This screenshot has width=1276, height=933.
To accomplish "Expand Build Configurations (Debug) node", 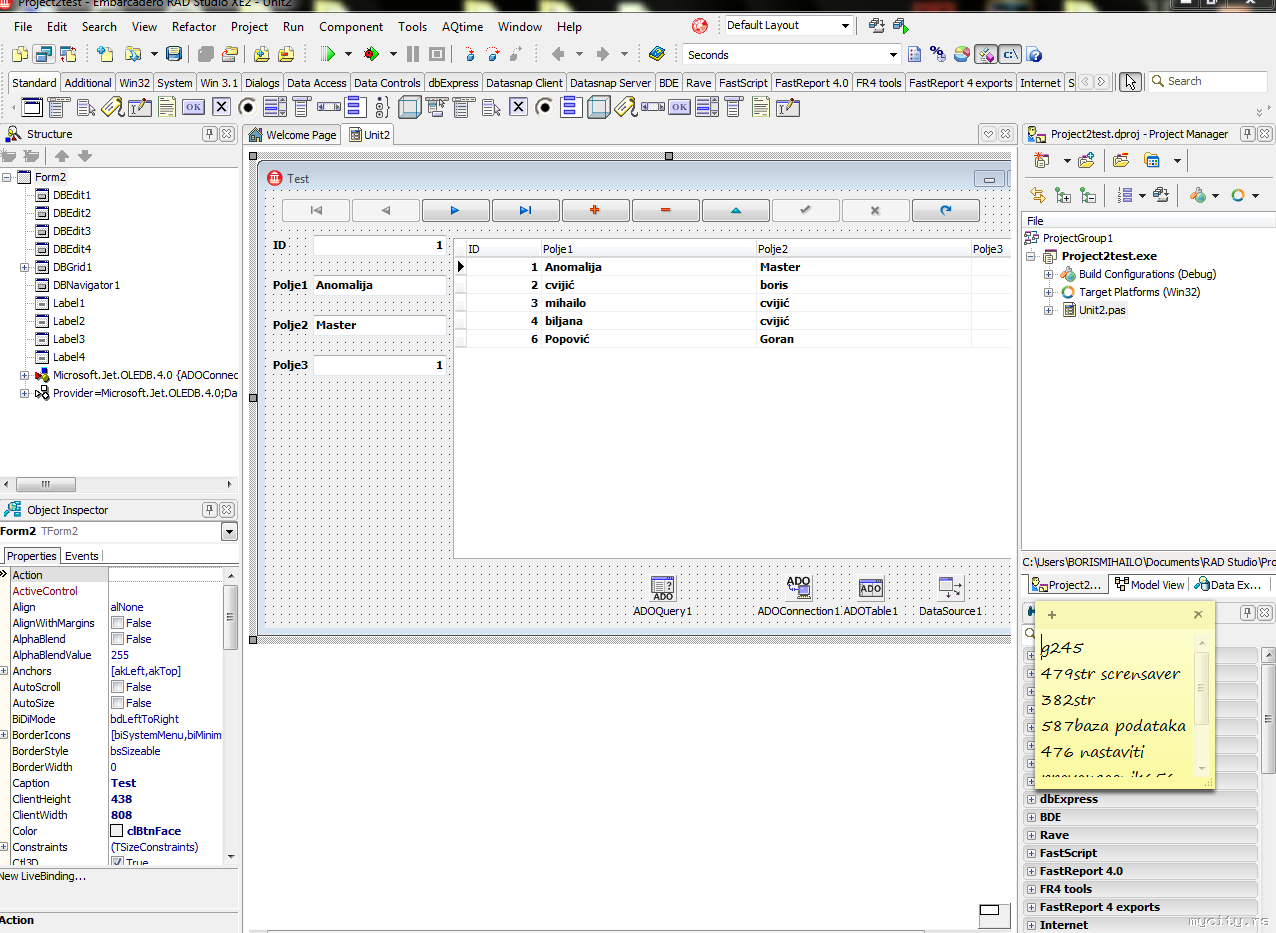I will [x=1048, y=274].
